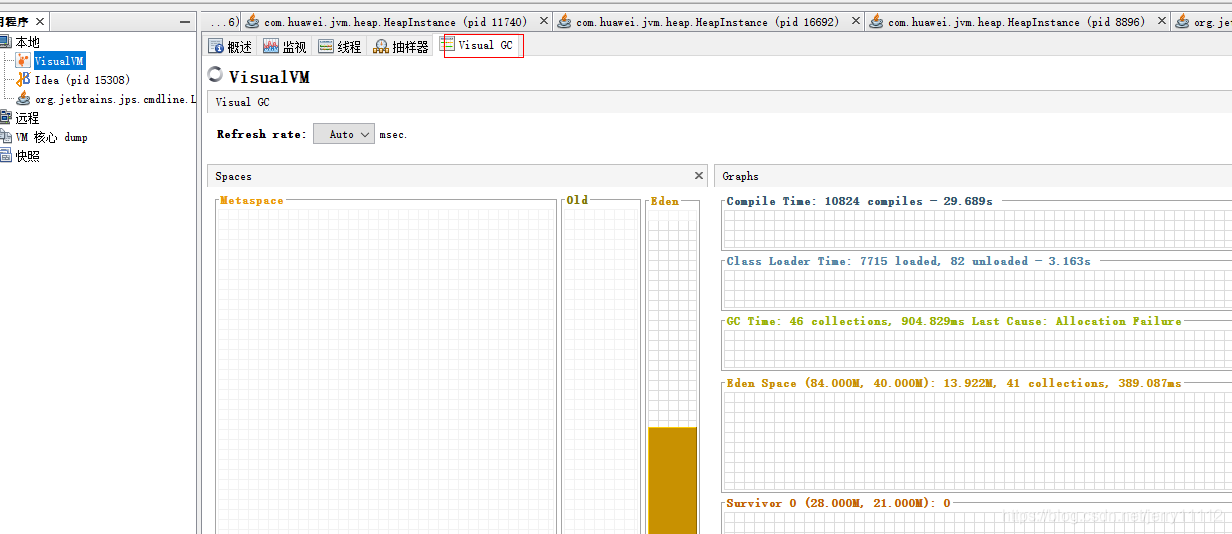Image resolution: width=1232 pixels, height=534 pixels.
Task: Click the 远程 (Remote) network icon
Action: coord(5,118)
